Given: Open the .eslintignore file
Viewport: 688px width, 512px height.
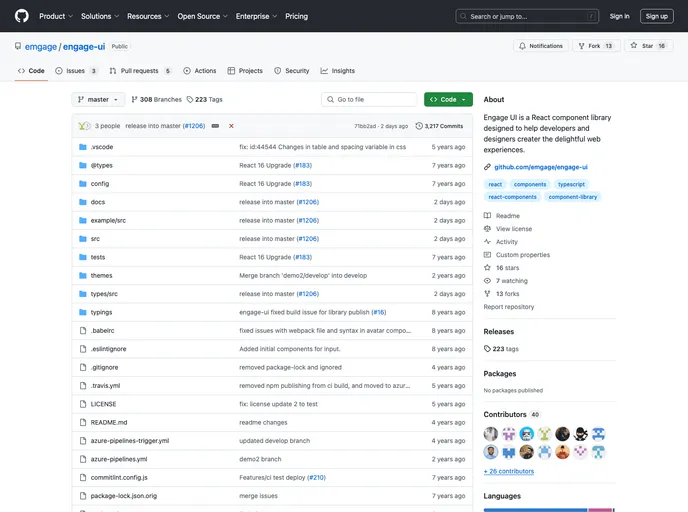Looking at the screenshot, I should tap(108, 349).
